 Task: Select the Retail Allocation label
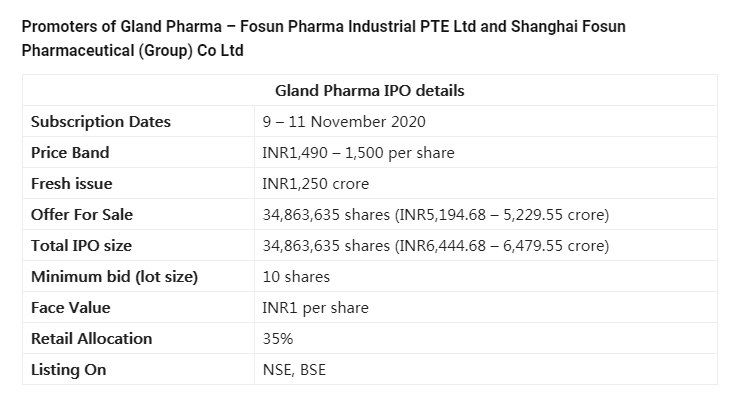[x=91, y=338]
